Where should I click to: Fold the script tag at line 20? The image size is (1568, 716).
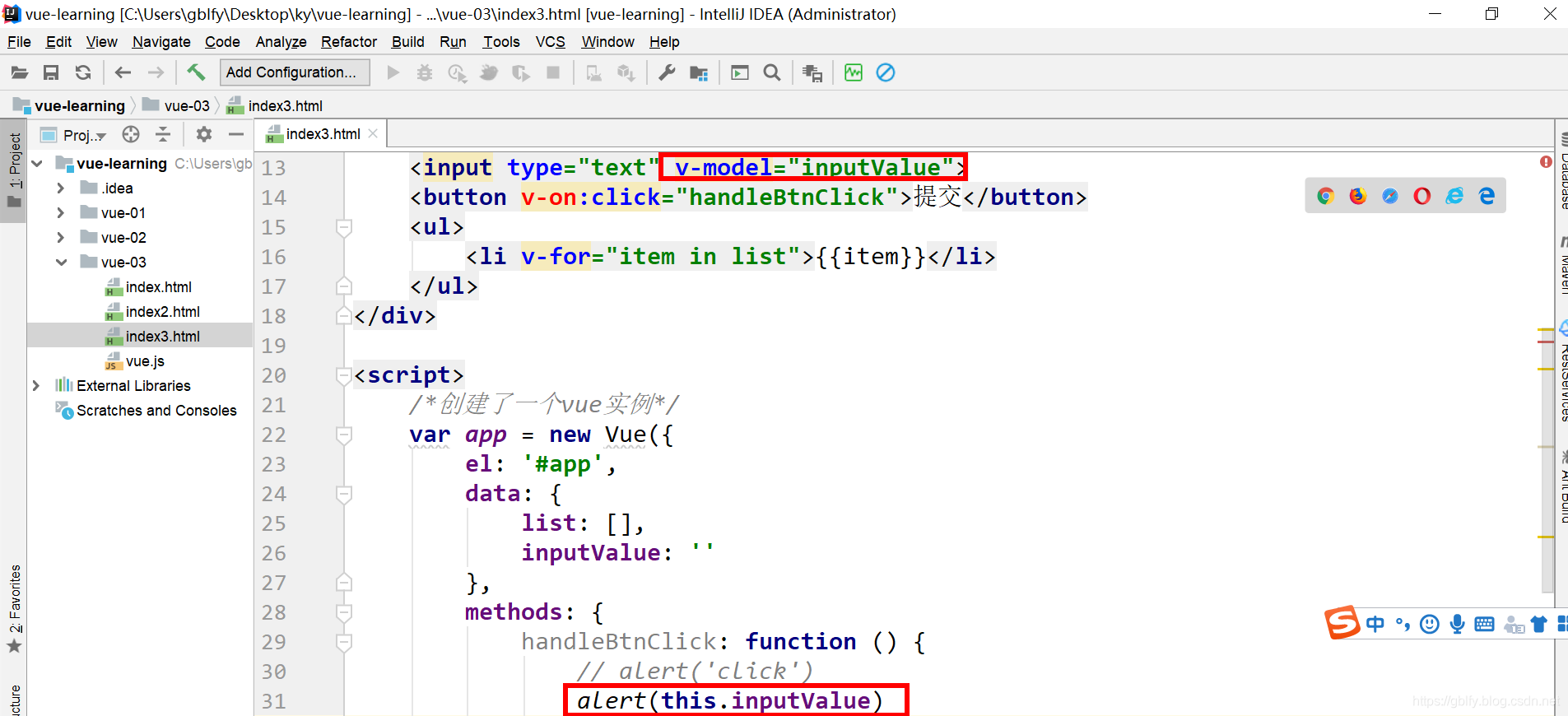(344, 376)
